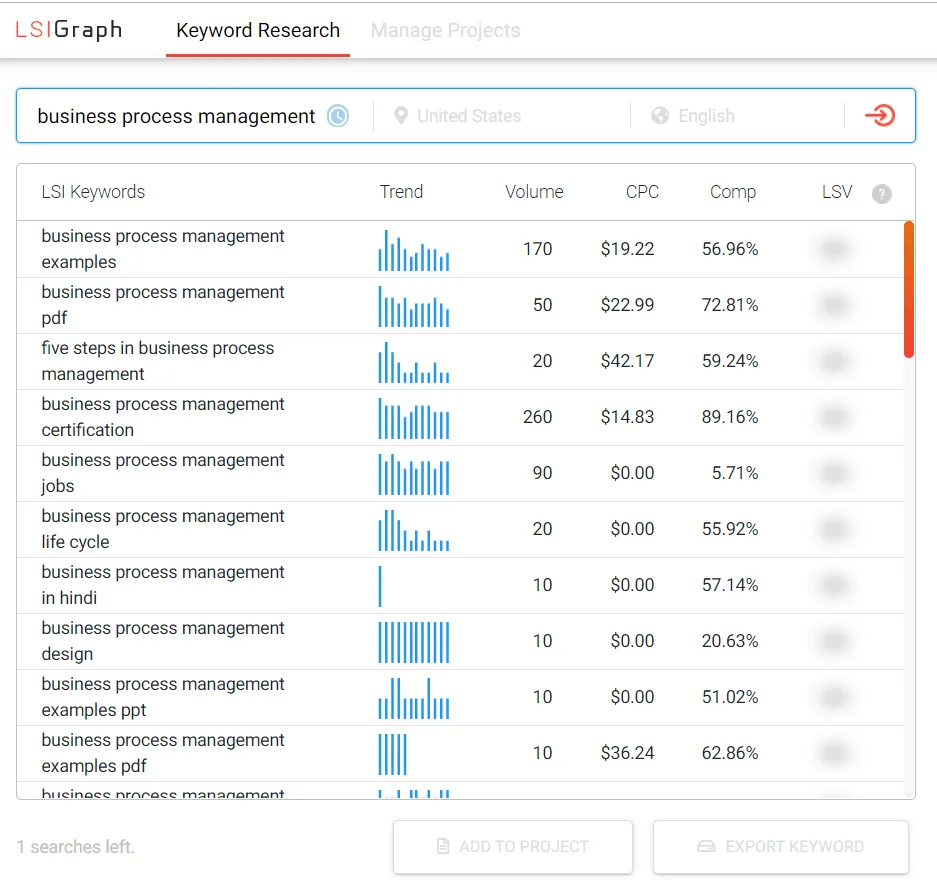The image size is (937, 889).
Task: Submit search with red arrow icon
Action: [x=880, y=115]
